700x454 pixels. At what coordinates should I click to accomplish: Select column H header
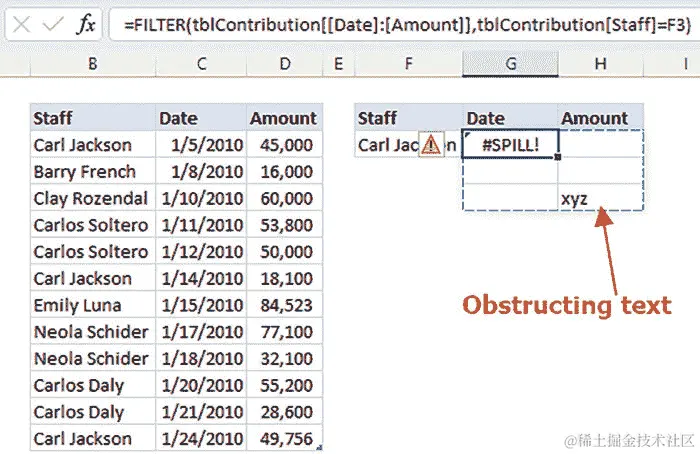pyautogui.click(x=600, y=64)
